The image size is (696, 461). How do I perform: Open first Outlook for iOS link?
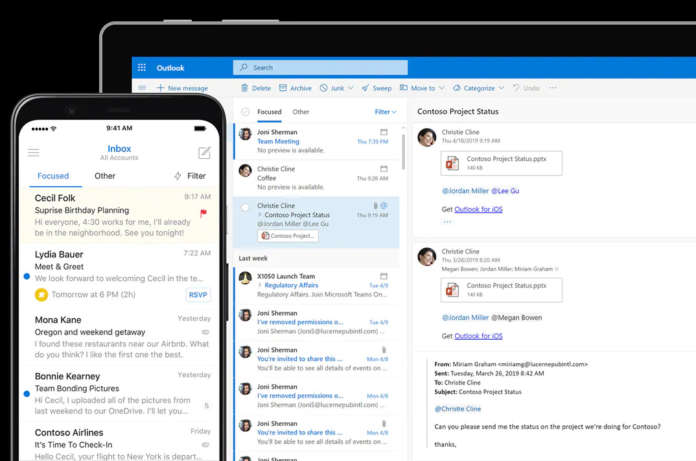click(x=478, y=209)
